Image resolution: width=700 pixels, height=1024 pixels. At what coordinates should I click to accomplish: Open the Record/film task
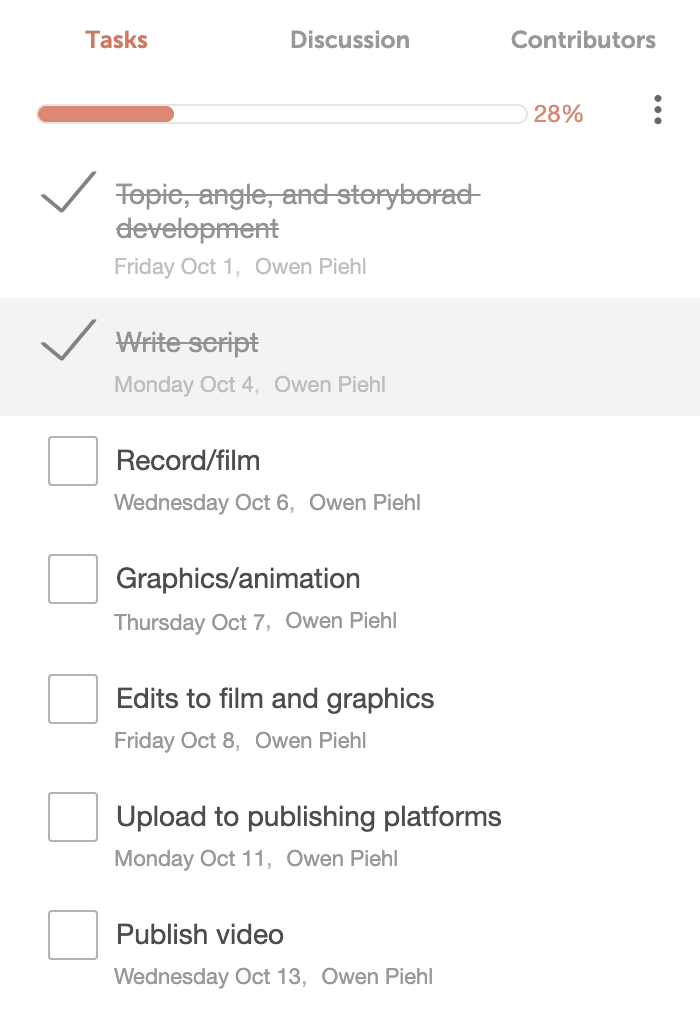pyautogui.click(x=188, y=461)
